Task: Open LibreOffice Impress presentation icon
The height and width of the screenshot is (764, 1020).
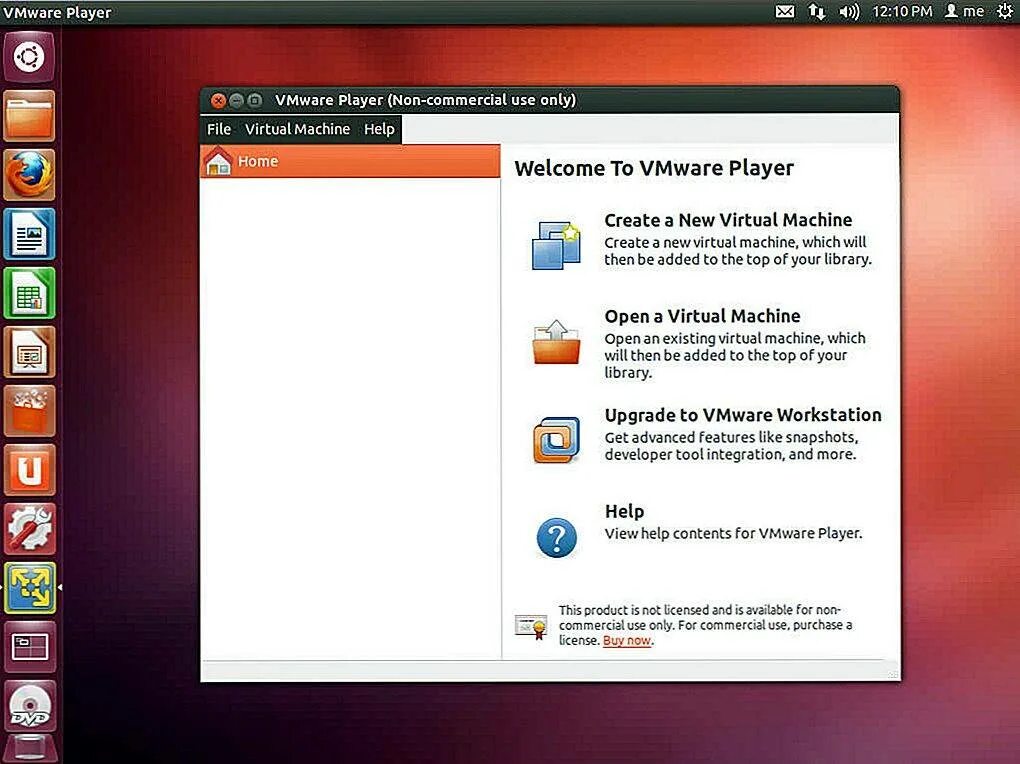Action: tap(29, 352)
